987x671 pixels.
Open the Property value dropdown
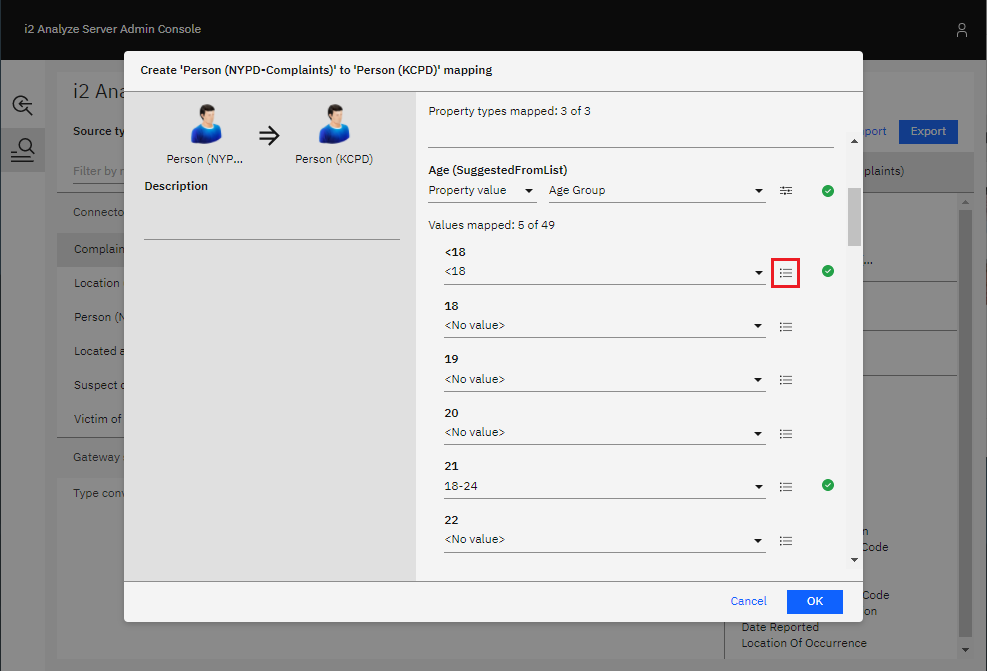click(481, 191)
